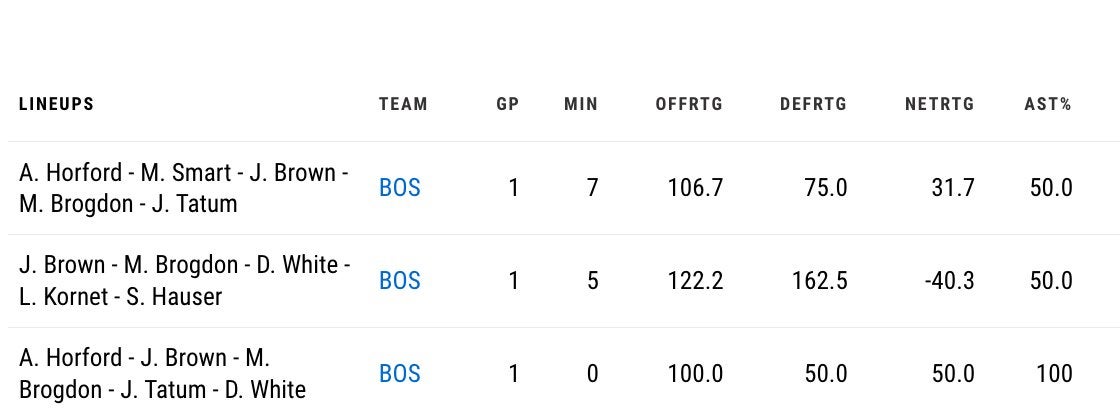Sort by NETRTG column header
This screenshot has width=1120, height=414.
pyautogui.click(x=939, y=104)
